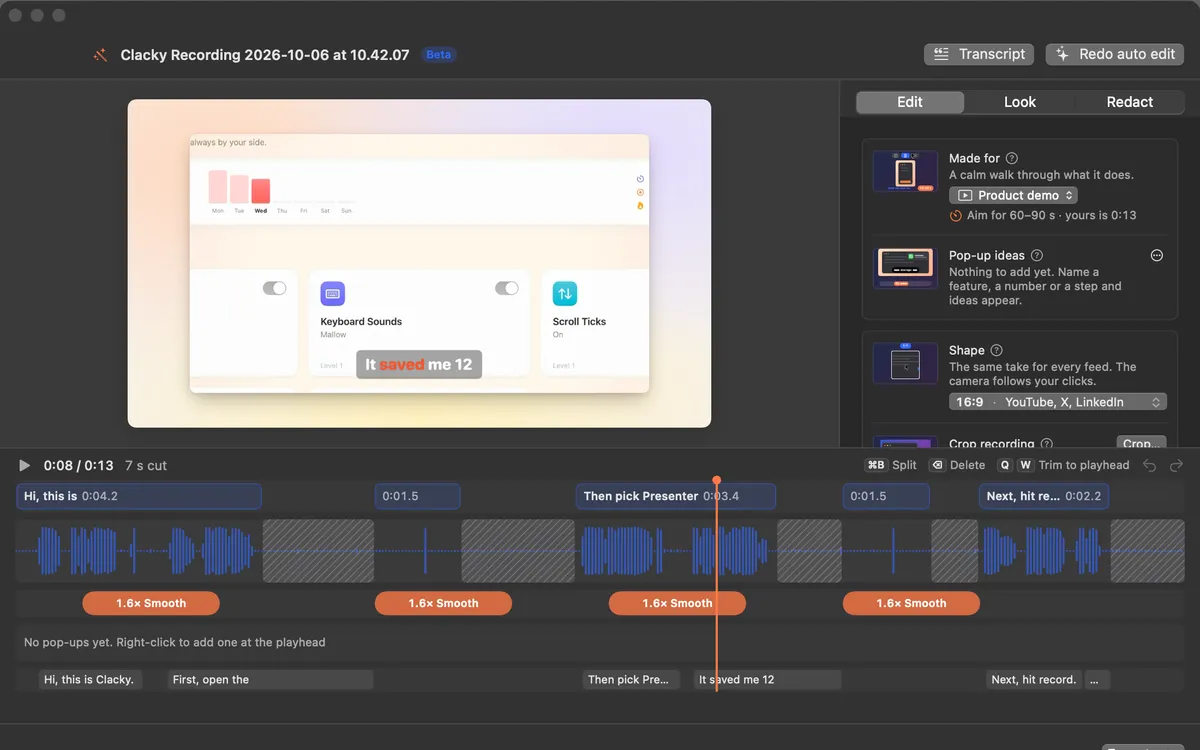Open the Transcript panel
This screenshot has height=750, width=1200.
[x=980, y=54]
